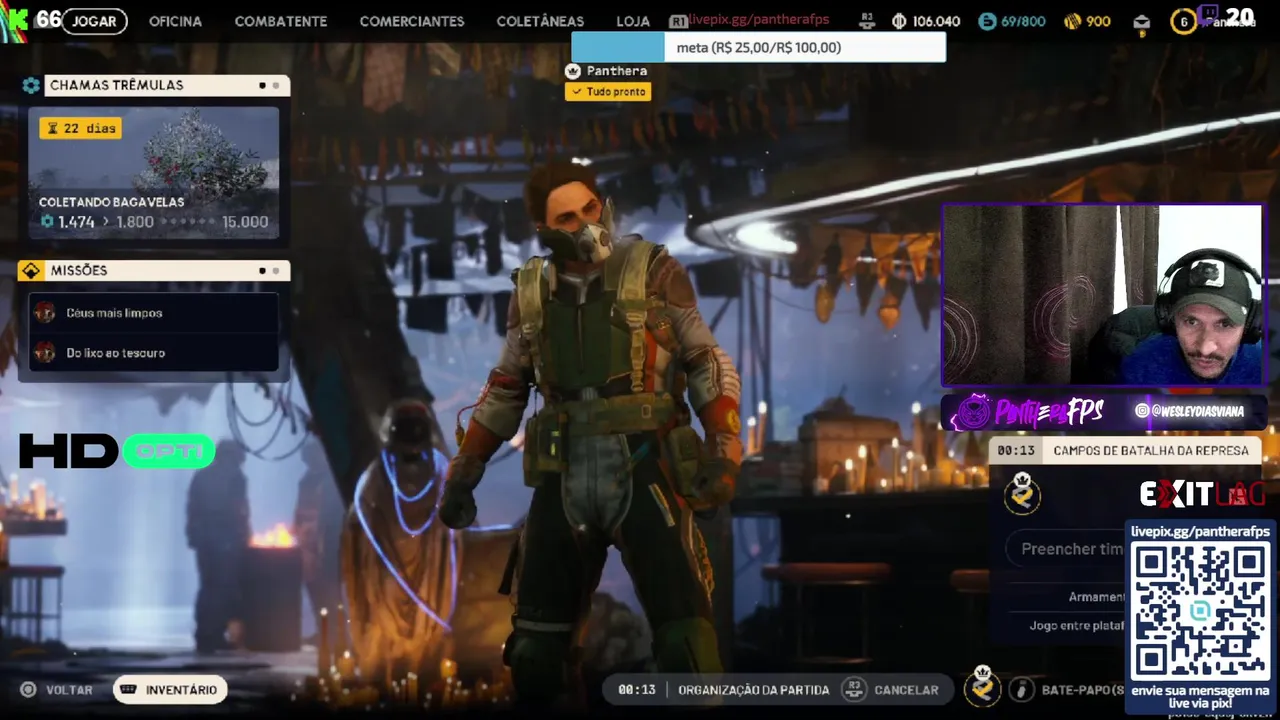The image size is (1280, 720).
Task: Click the streamer webcam feed
Action: coord(1102,296)
